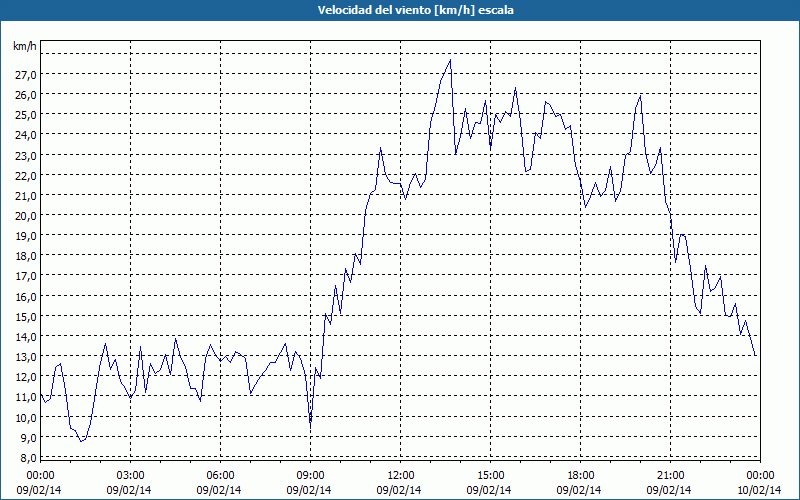
Task: Click the 21:00 time label
Action: (x=670, y=476)
